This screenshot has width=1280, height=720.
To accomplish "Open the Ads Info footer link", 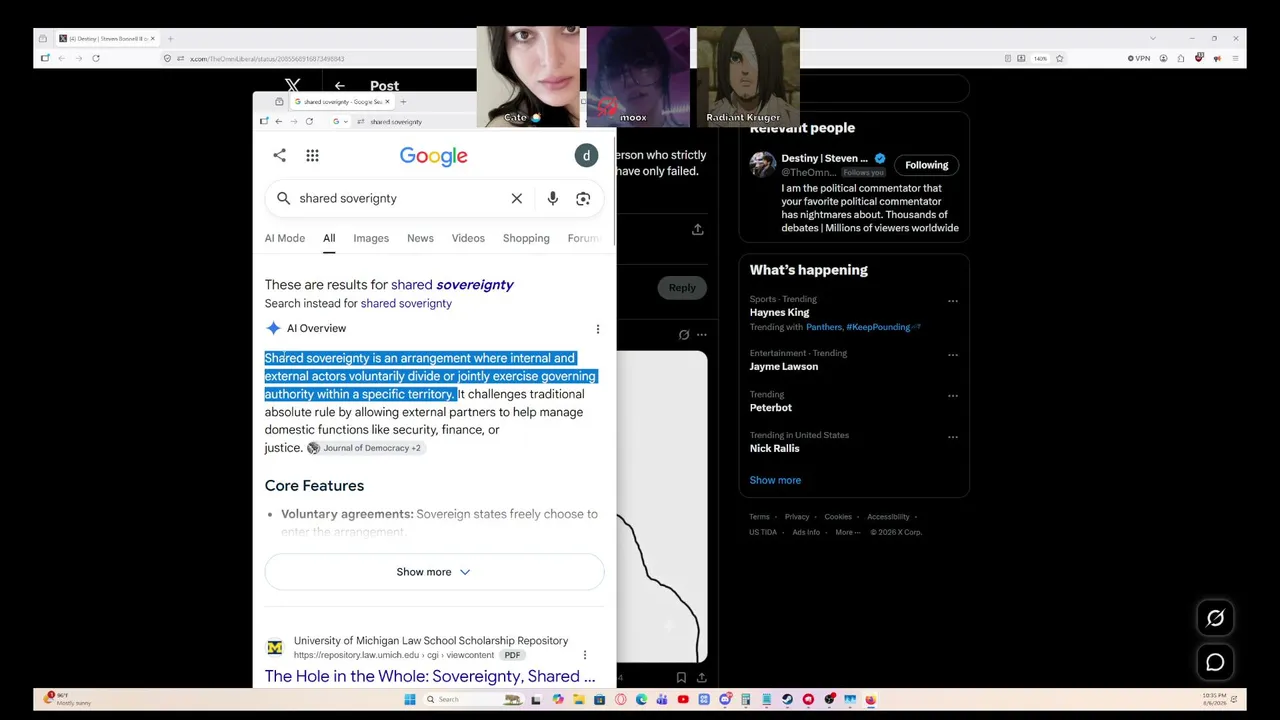I will [x=806, y=532].
